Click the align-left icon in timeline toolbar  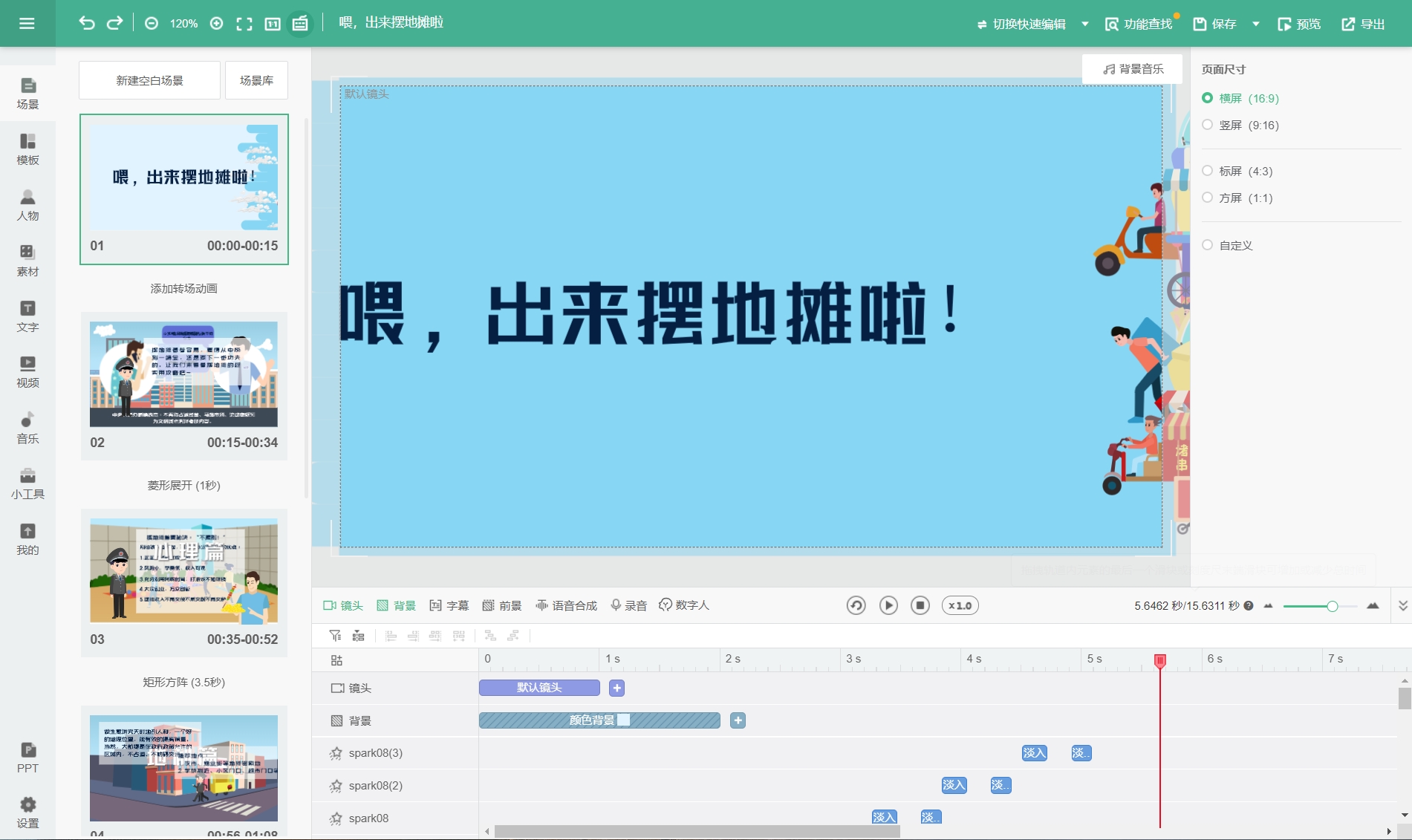click(x=391, y=635)
